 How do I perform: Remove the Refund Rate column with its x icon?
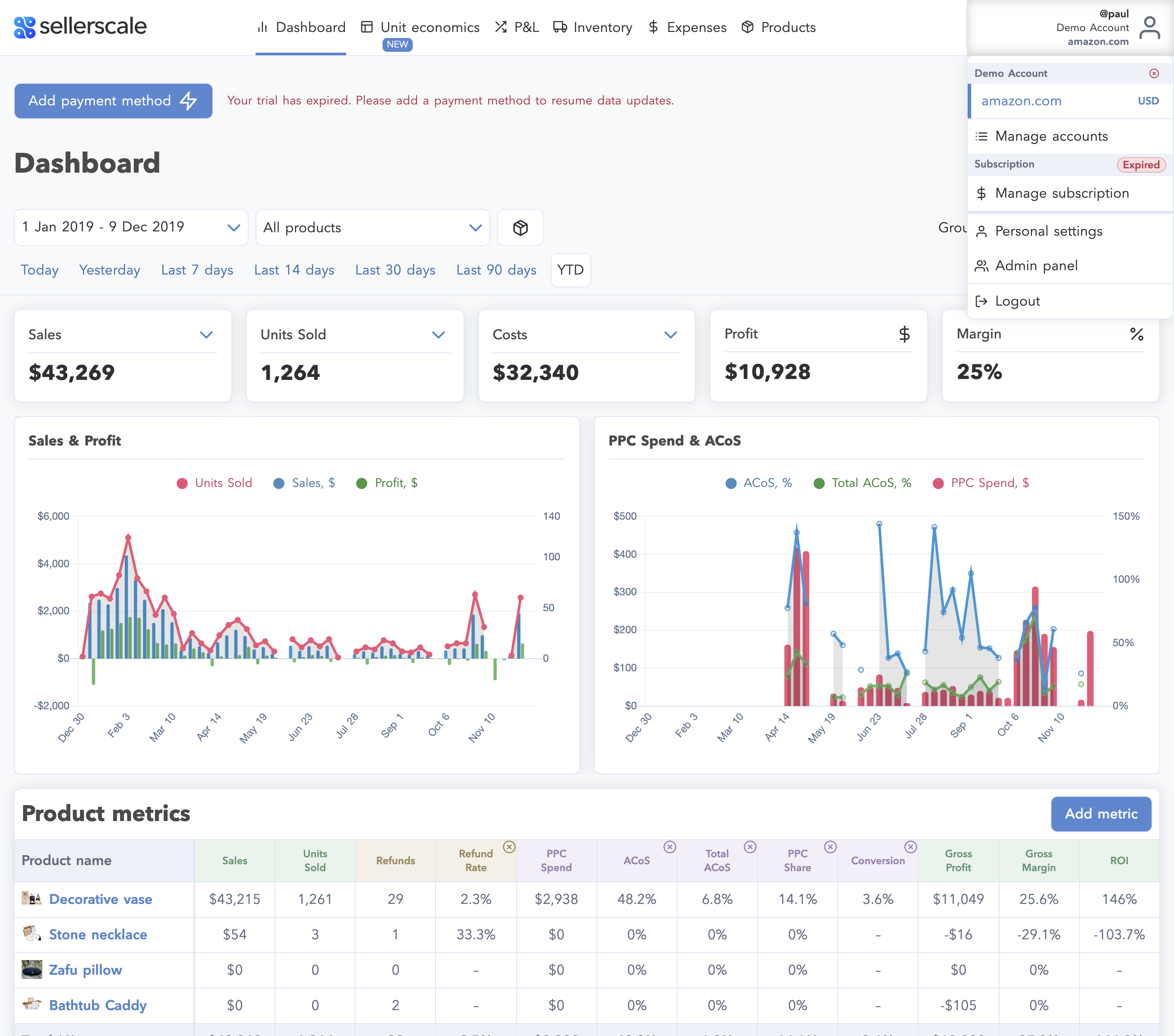click(x=509, y=846)
